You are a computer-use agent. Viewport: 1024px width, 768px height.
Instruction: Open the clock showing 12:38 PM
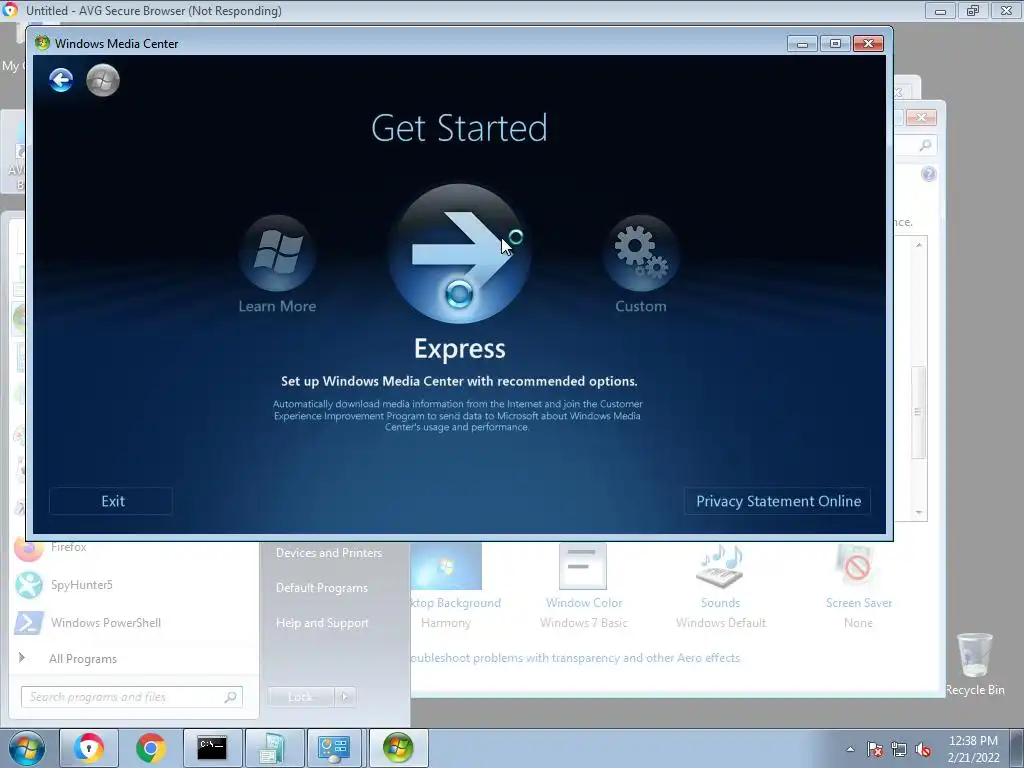pos(973,748)
